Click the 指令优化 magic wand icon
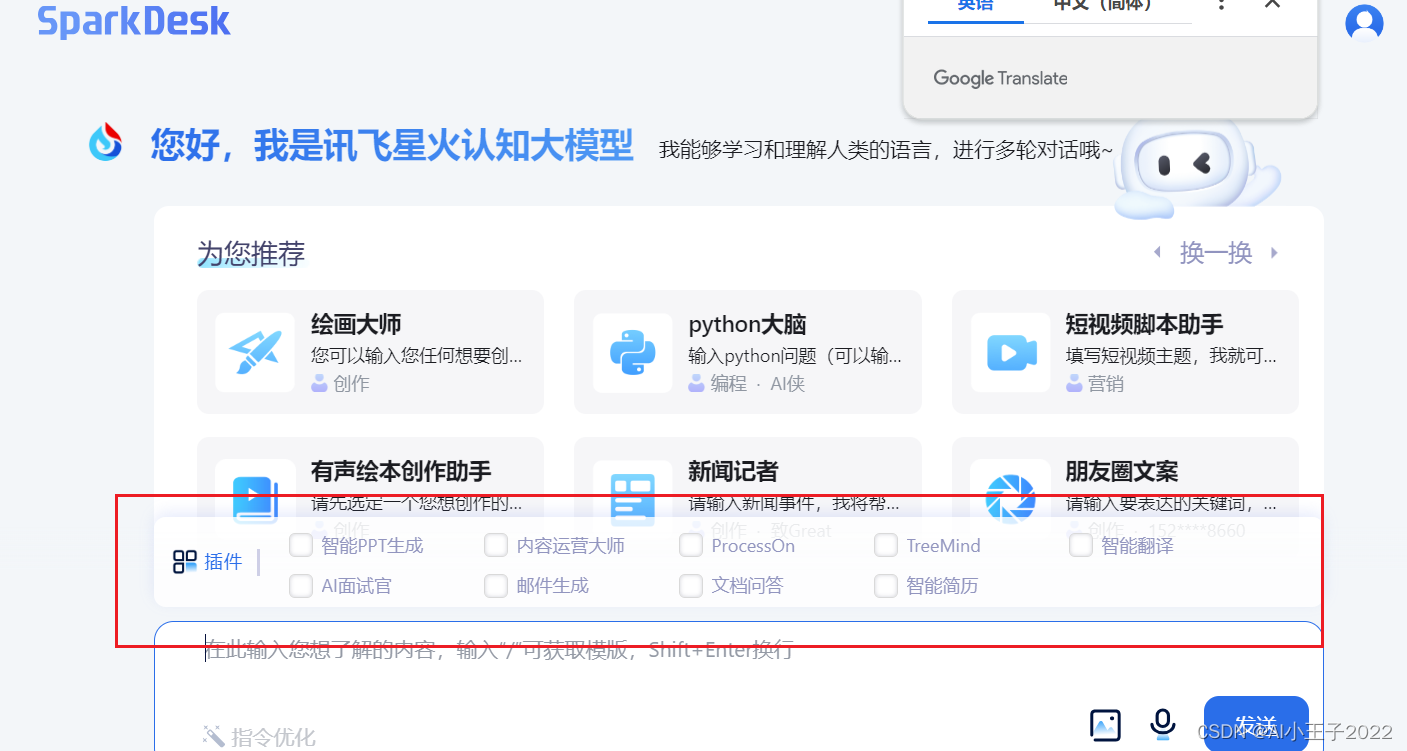The height and width of the screenshot is (751, 1407). click(x=213, y=737)
